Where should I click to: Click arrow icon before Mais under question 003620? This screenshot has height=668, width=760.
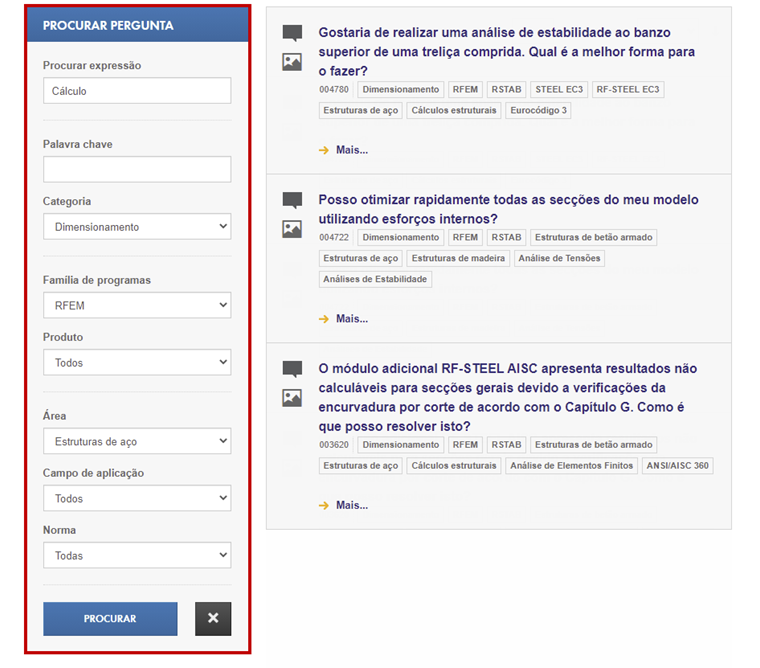pyautogui.click(x=324, y=506)
